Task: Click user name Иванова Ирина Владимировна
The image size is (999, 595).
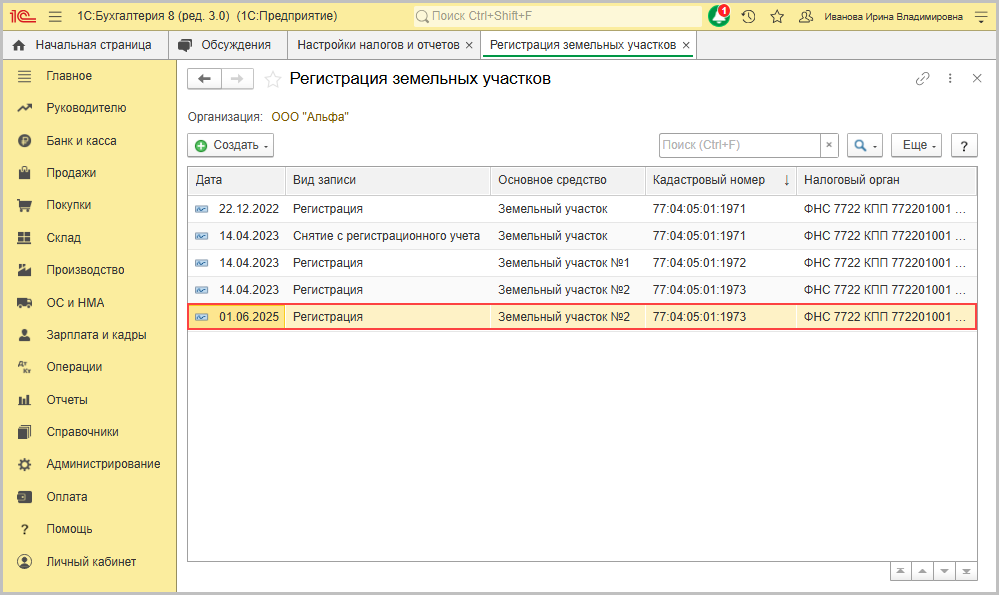Action: (893, 17)
